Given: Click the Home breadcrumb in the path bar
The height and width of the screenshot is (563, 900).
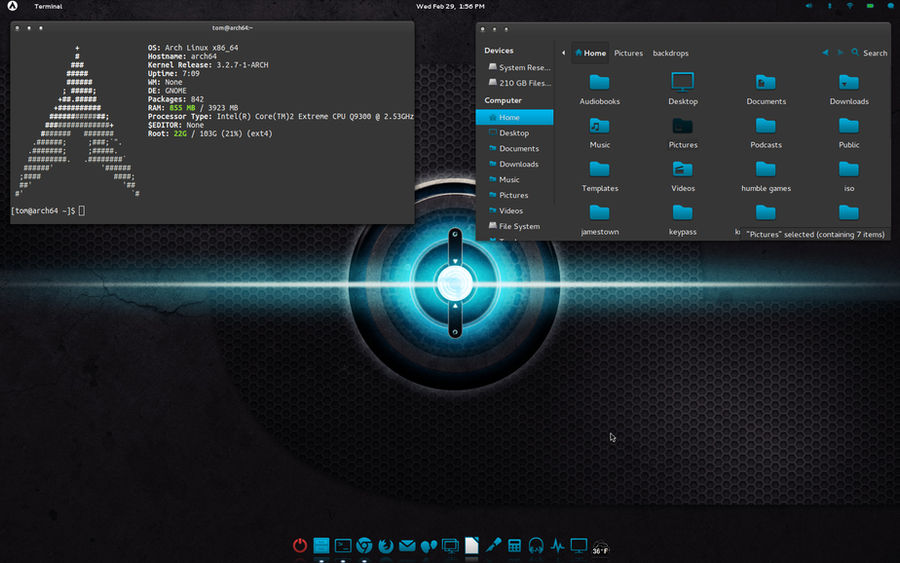Looking at the screenshot, I should 590,53.
